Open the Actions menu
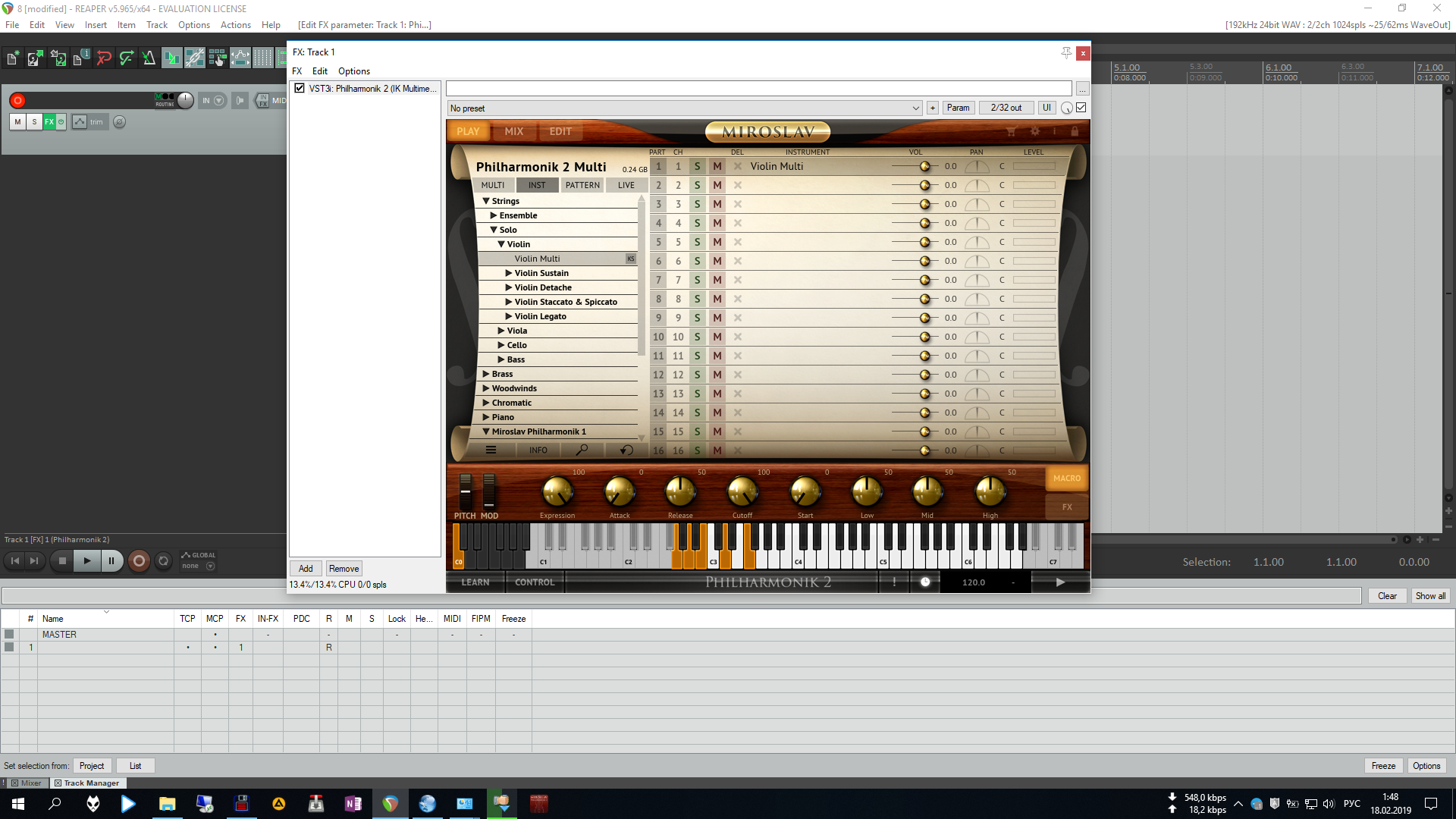 [235, 25]
